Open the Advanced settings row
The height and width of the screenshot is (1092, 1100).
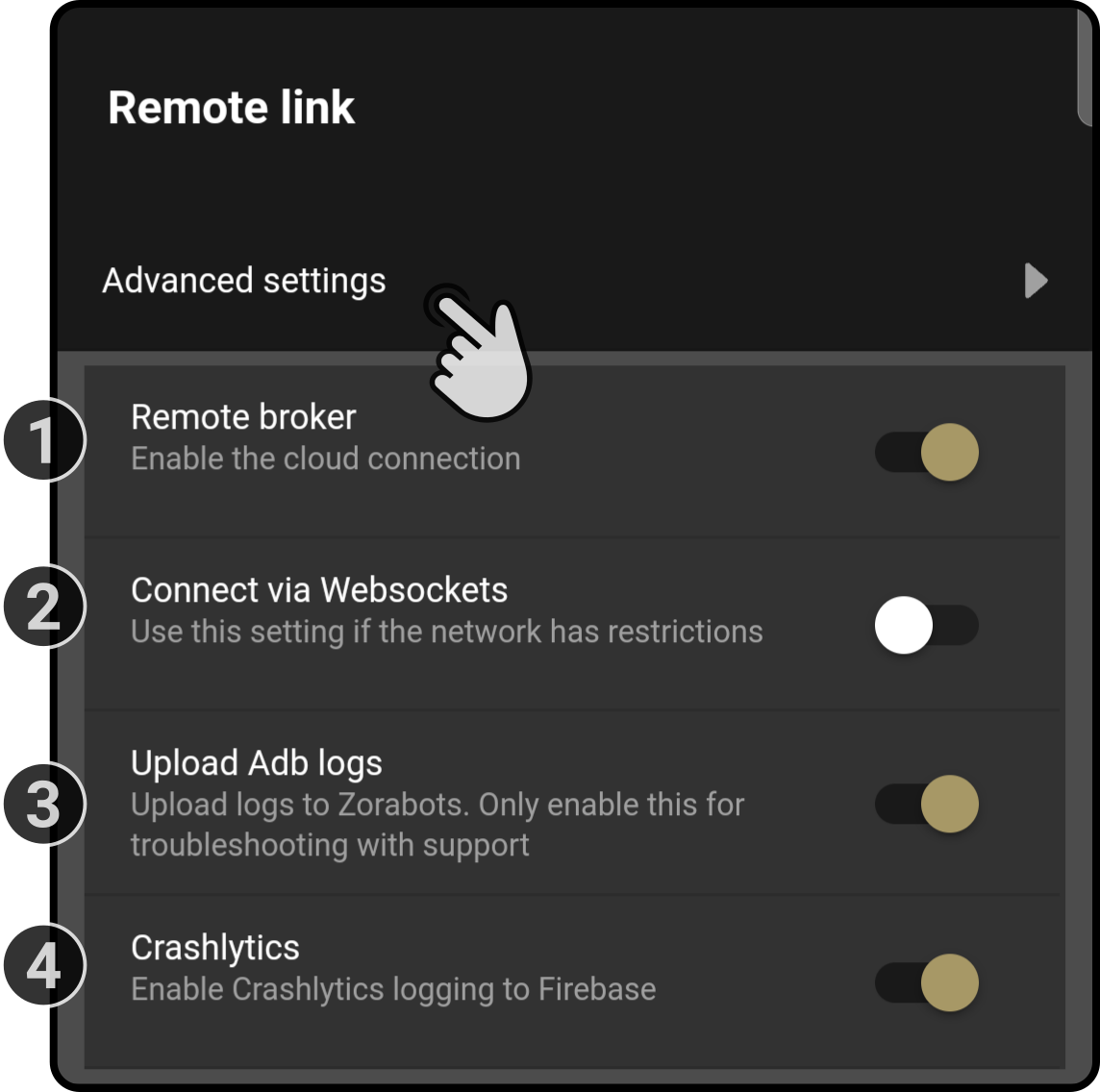pos(574,281)
